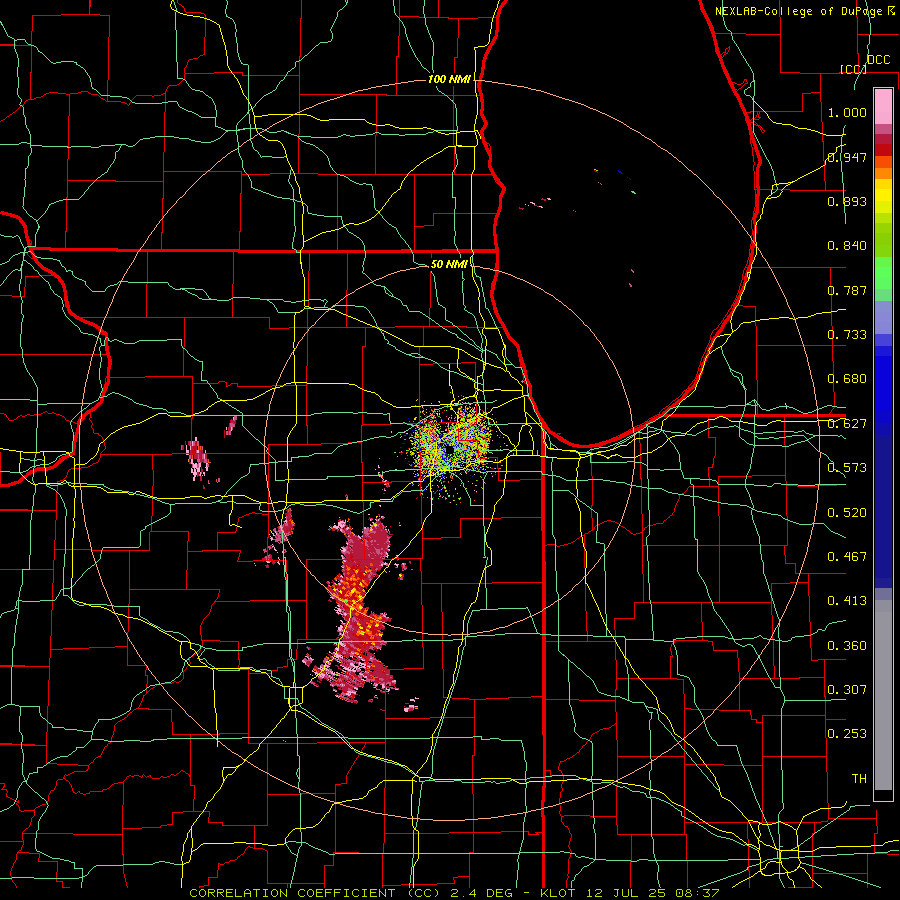Click the 100 NMI range ring label

pos(449,79)
